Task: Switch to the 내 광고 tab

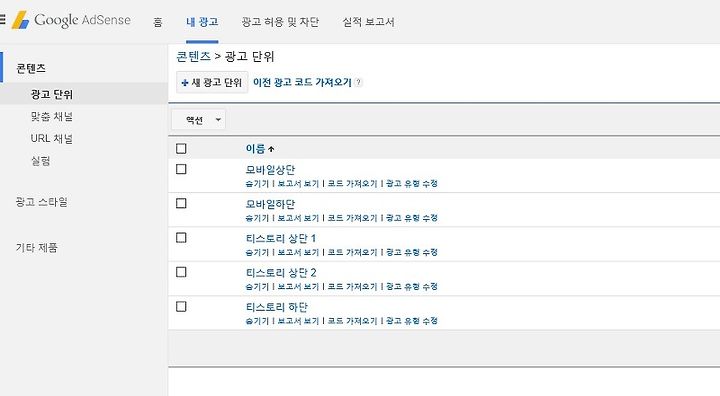Action: (x=202, y=22)
